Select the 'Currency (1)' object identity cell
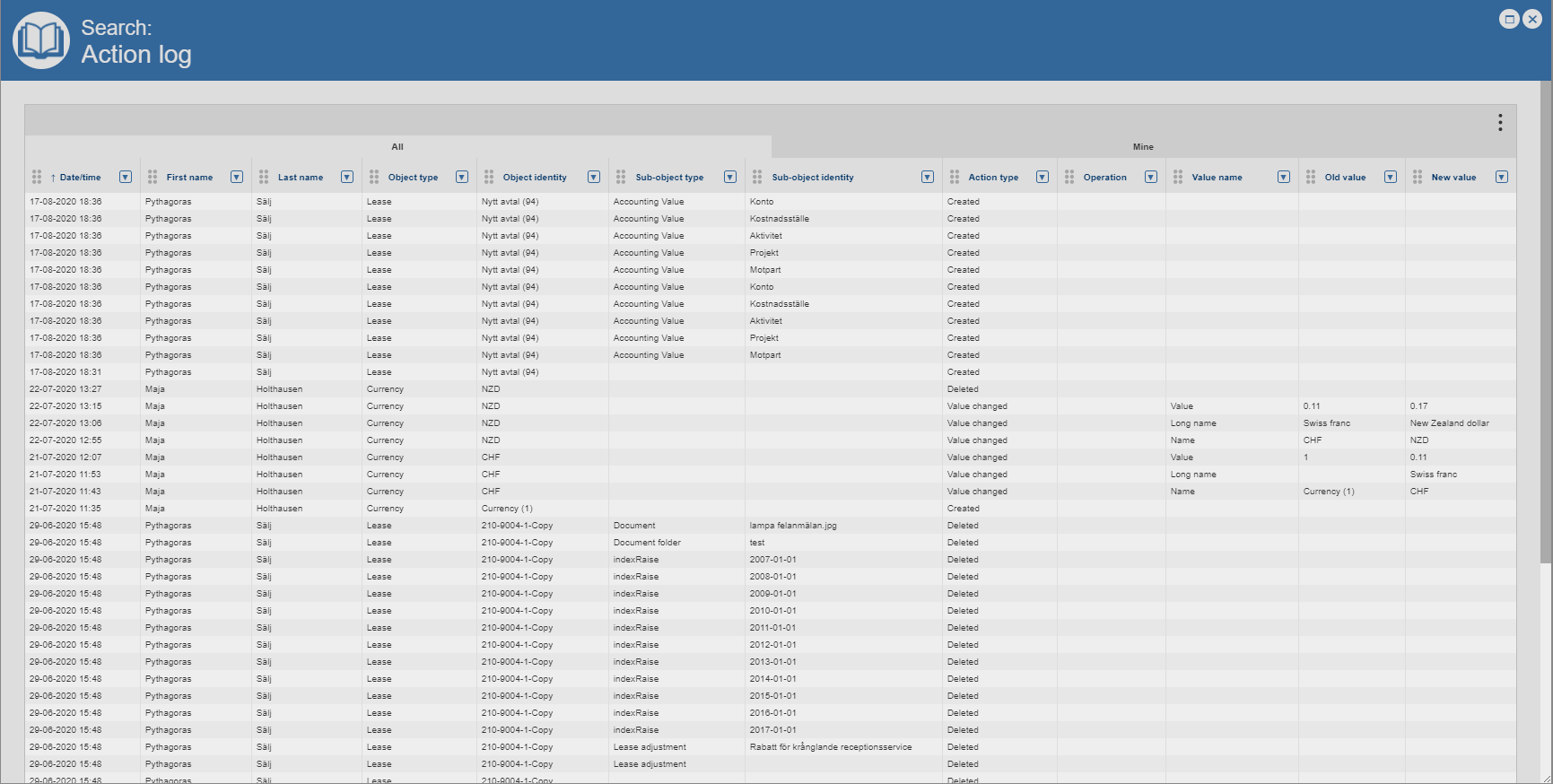 click(x=543, y=509)
